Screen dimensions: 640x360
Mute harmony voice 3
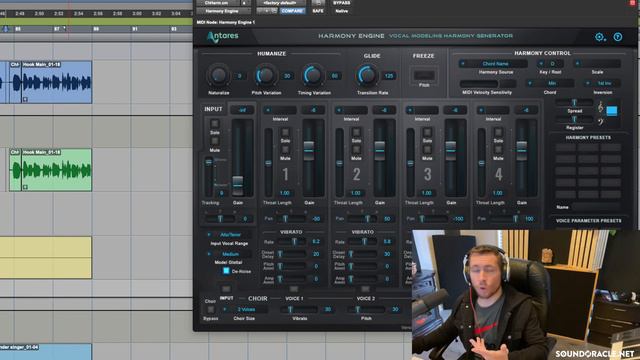(x=427, y=149)
